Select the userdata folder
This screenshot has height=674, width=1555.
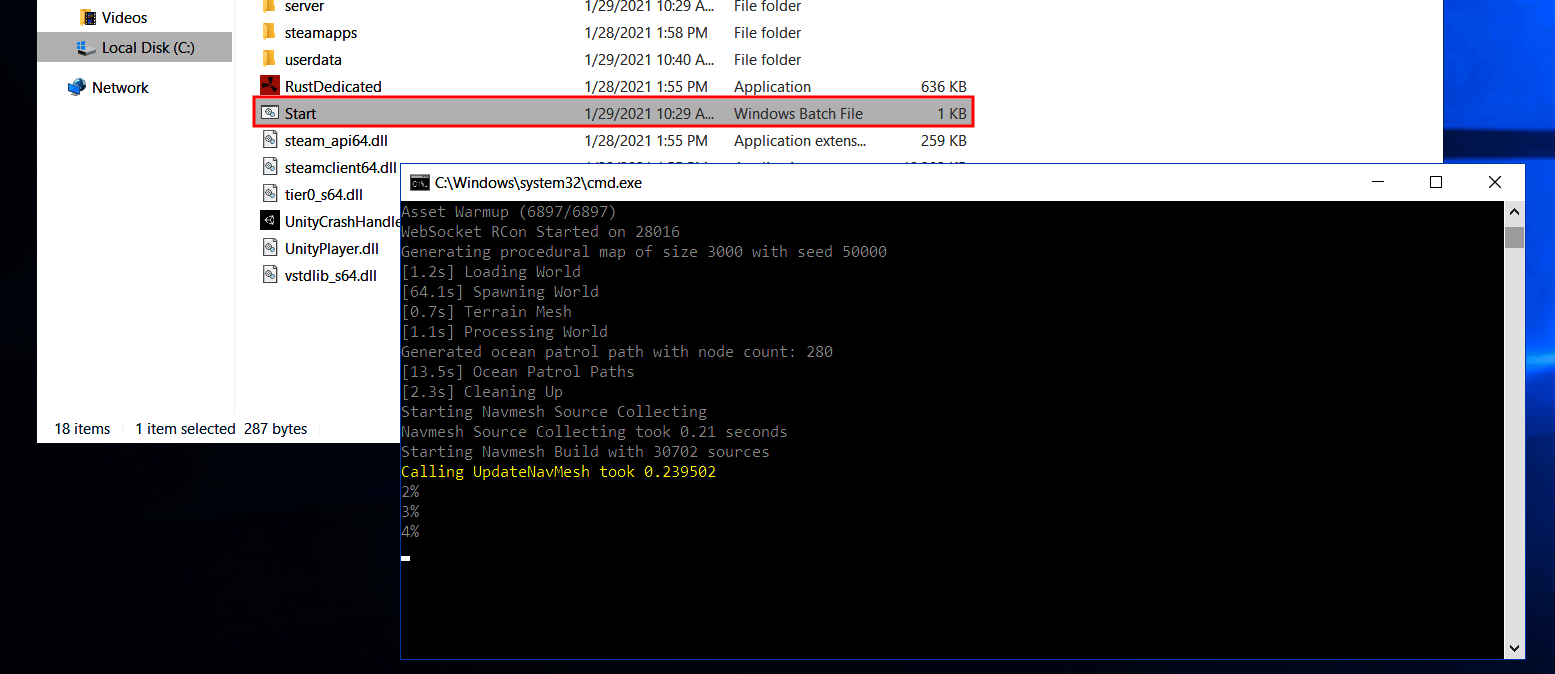coord(314,59)
